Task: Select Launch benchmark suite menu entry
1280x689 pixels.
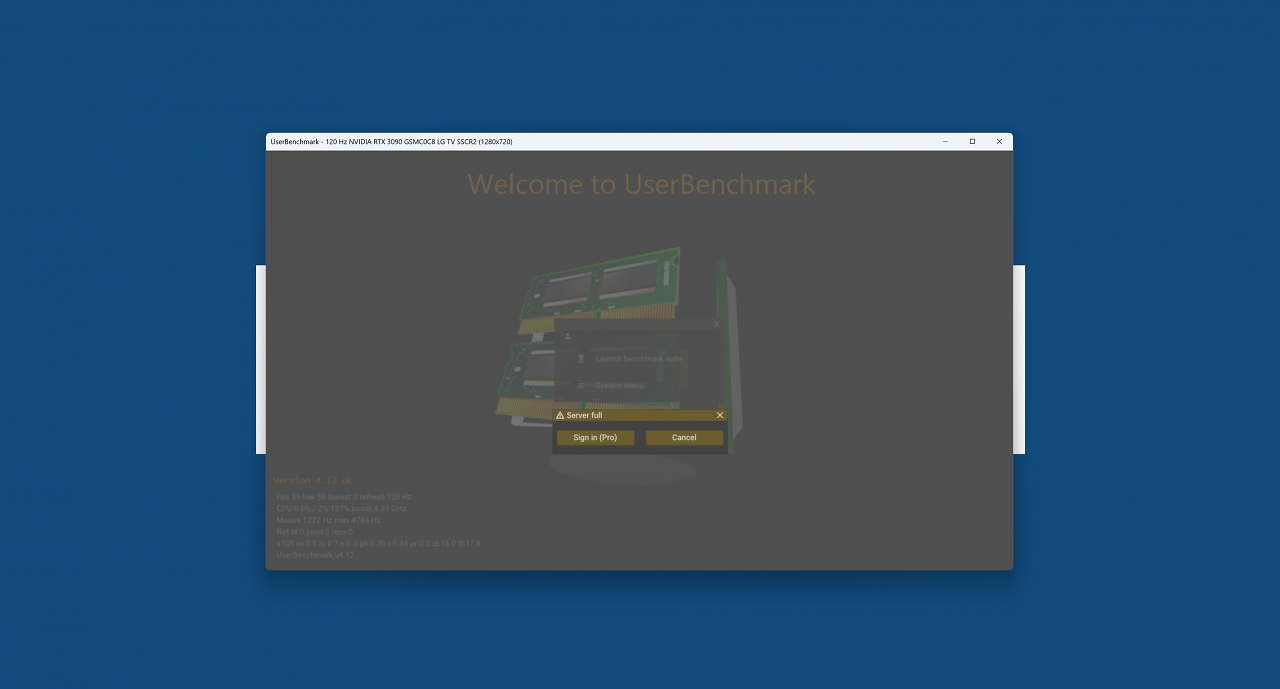Action: pyautogui.click(x=639, y=358)
